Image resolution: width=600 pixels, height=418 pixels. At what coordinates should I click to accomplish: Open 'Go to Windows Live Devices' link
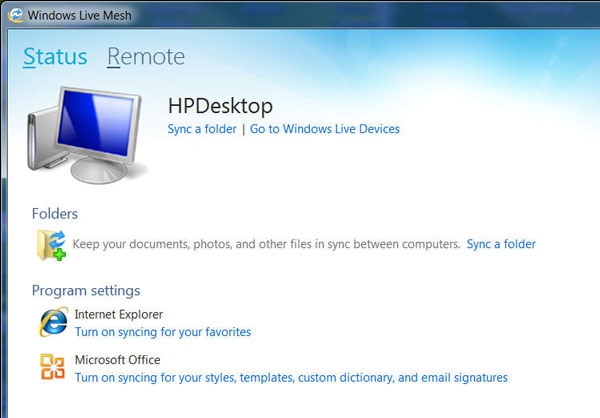pyautogui.click(x=324, y=129)
